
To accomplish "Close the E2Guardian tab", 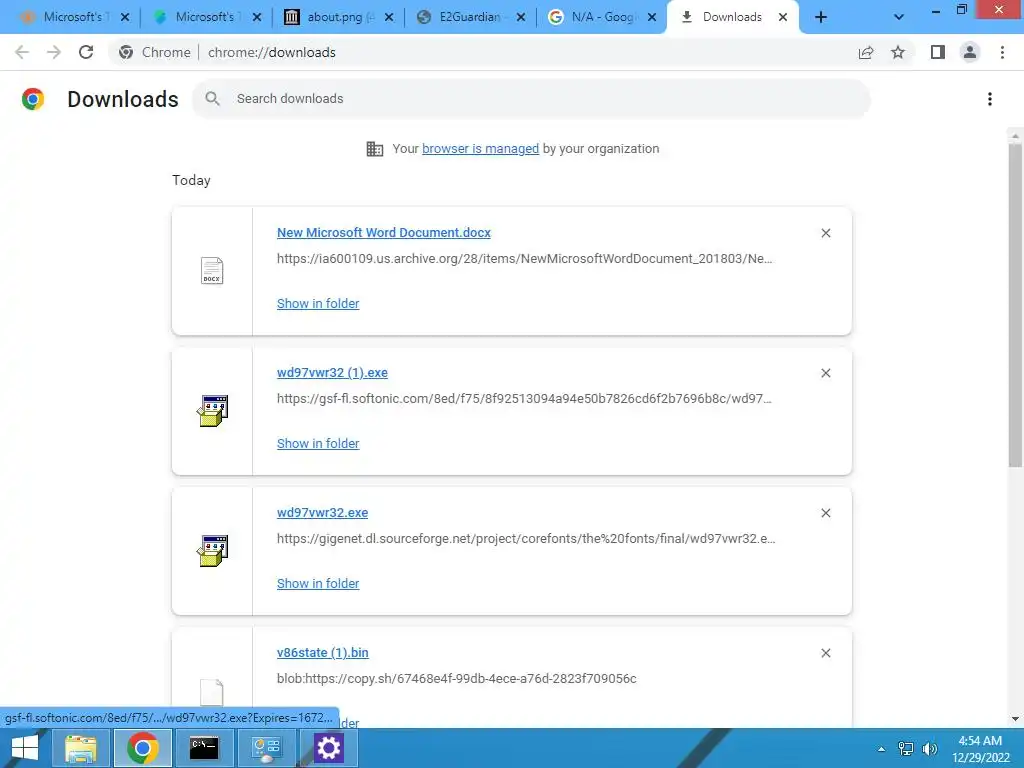I will point(520,18).
